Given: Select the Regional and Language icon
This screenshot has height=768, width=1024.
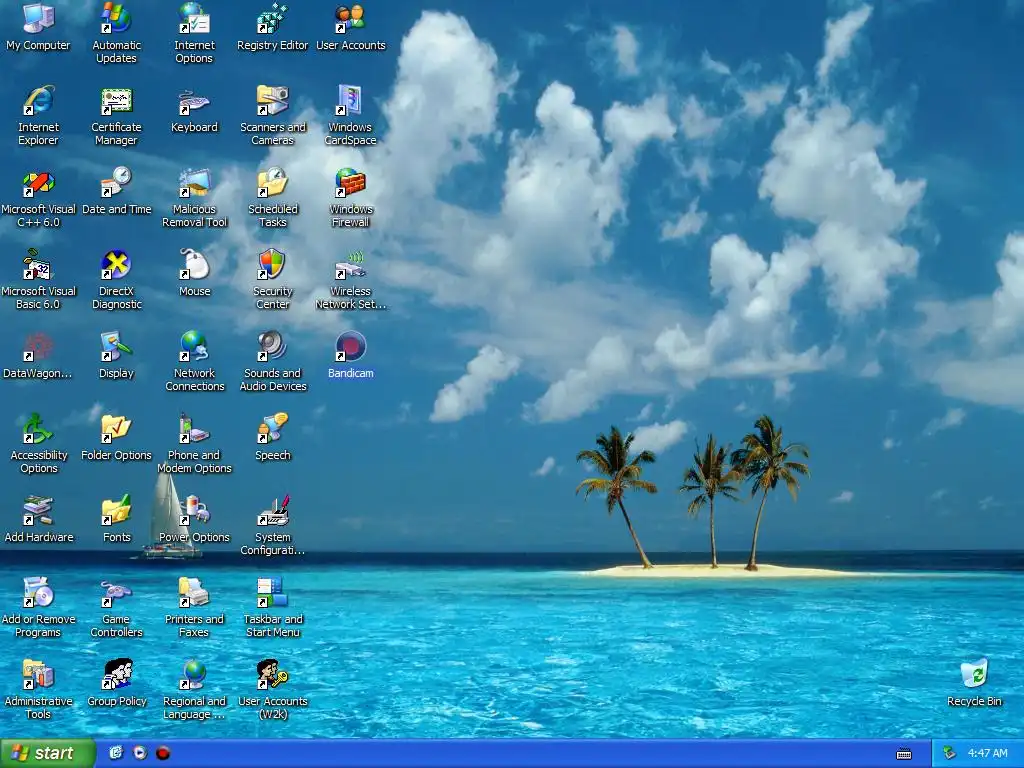Looking at the screenshot, I should tap(194, 675).
